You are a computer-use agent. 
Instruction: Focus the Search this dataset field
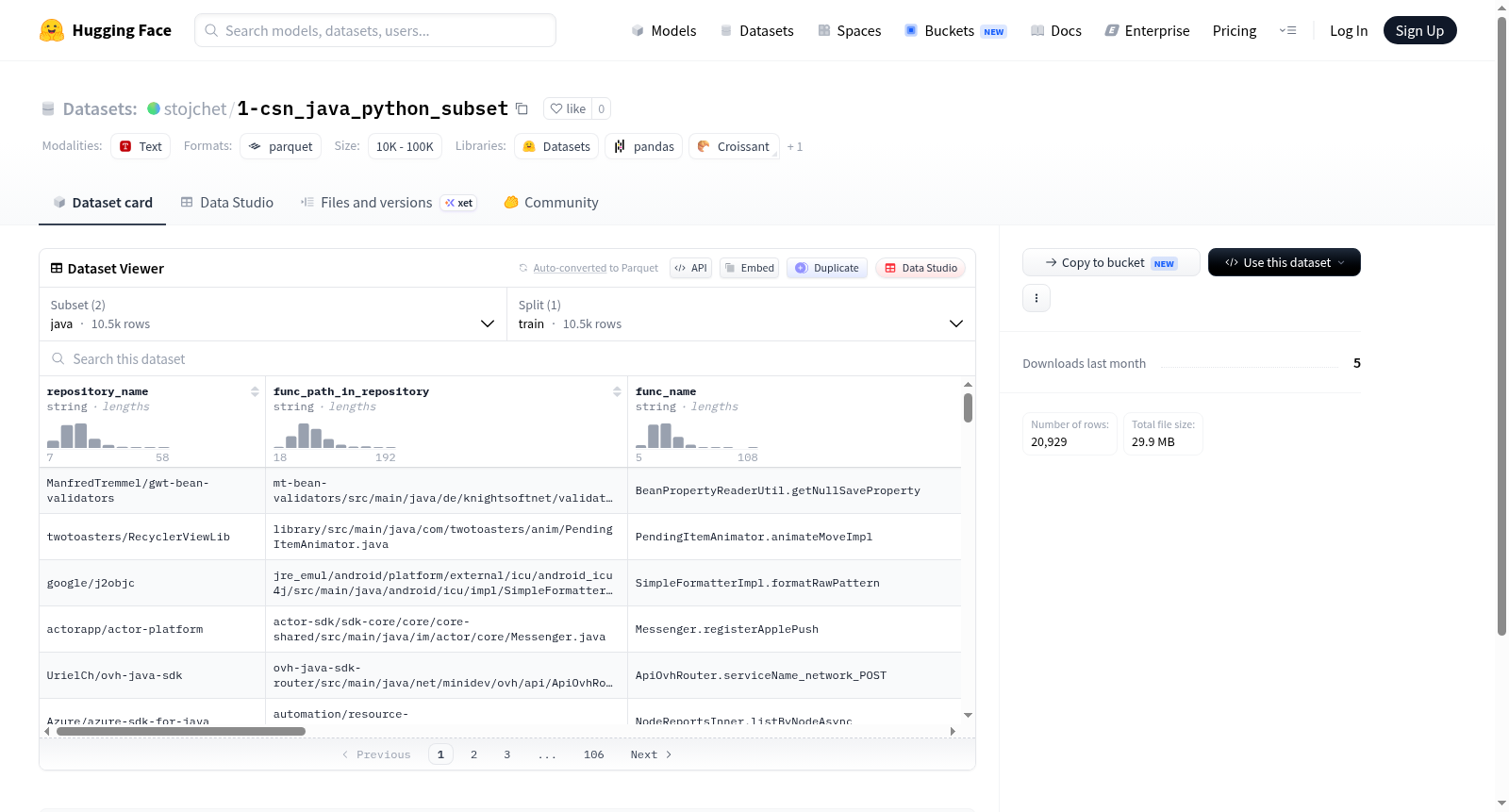(x=507, y=359)
